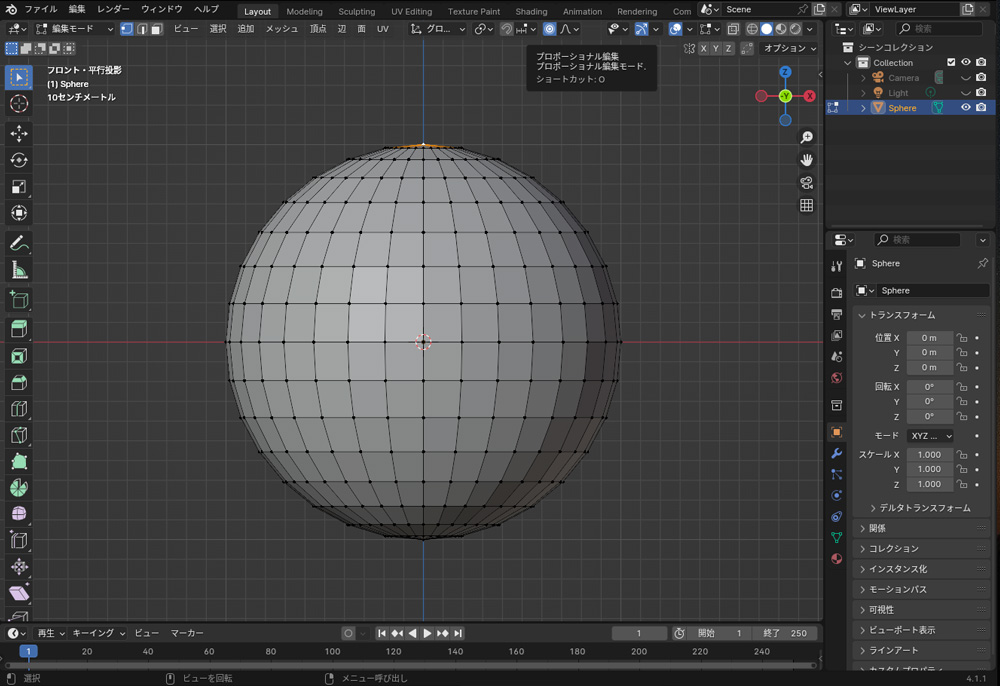1000x686 pixels.
Task: Select the Rotate tool in the toolbar
Action: (x=19, y=160)
